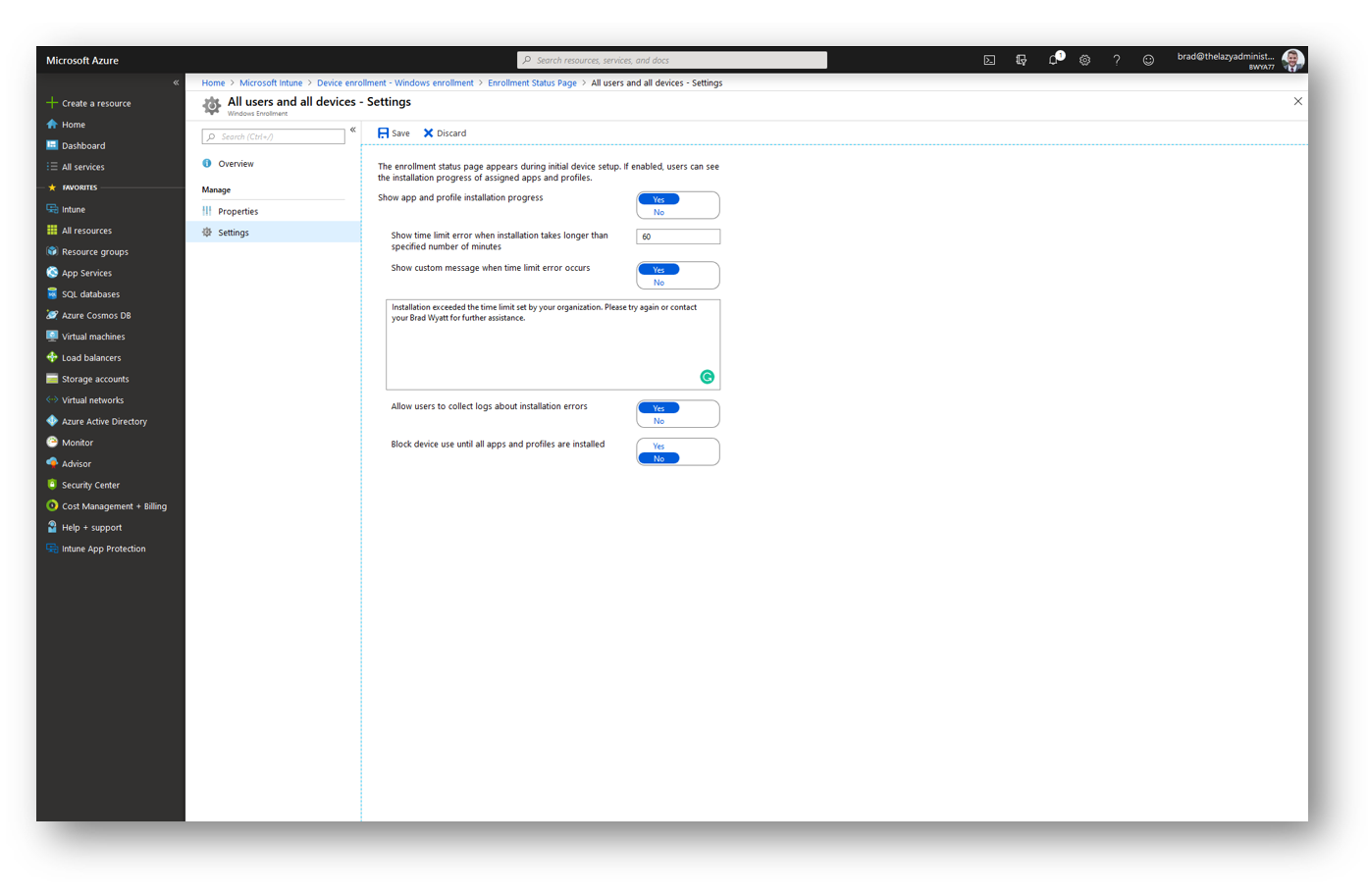Go to Device enrollment - Windows enrollment breadcrumb

(x=395, y=83)
